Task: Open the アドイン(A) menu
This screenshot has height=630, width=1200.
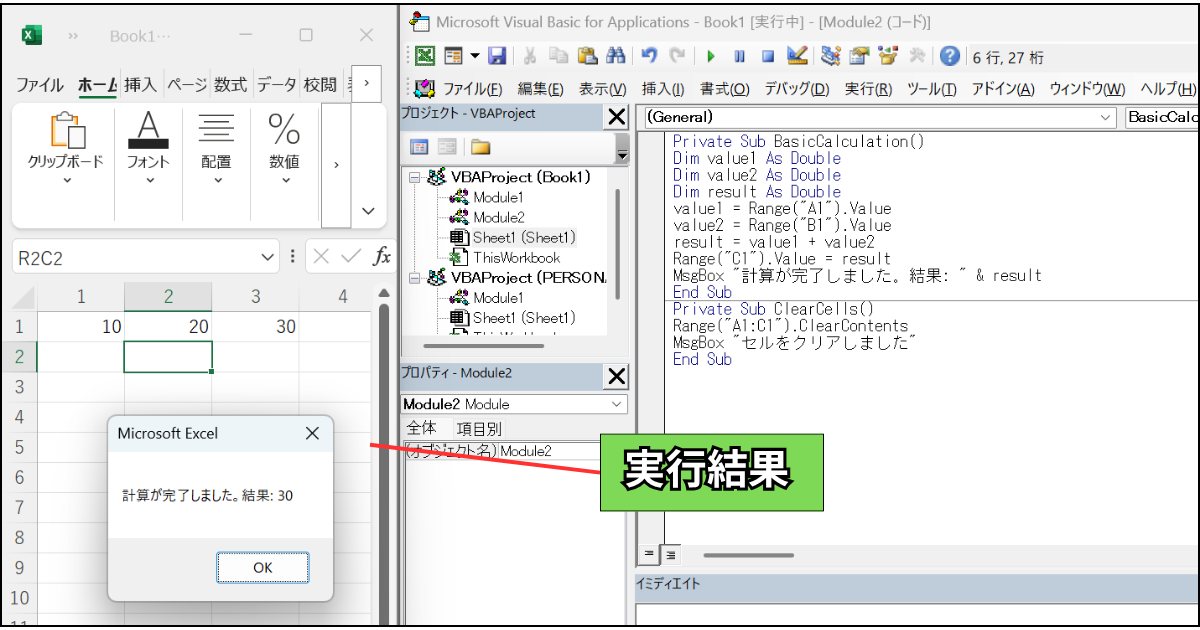Action: point(1003,89)
